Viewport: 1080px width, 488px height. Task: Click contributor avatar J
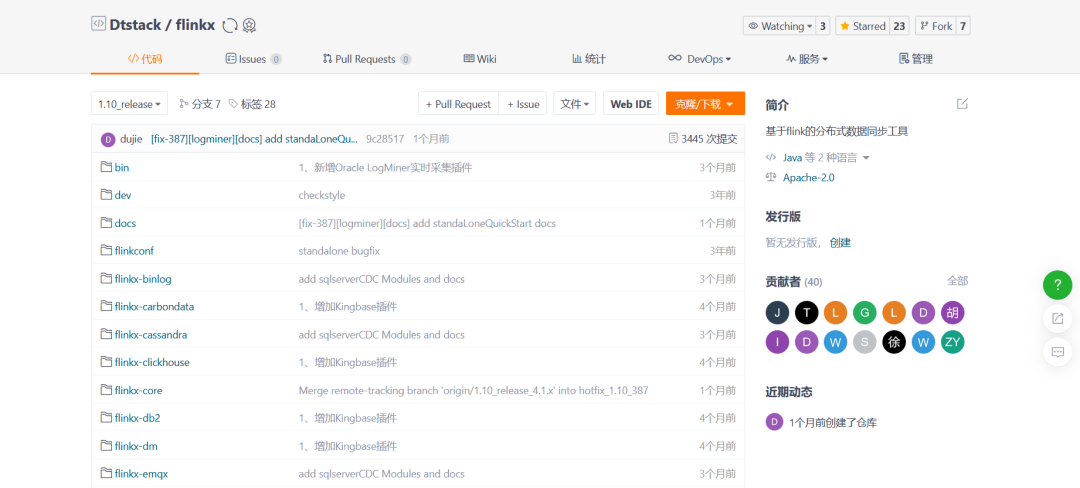click(777, 313)
